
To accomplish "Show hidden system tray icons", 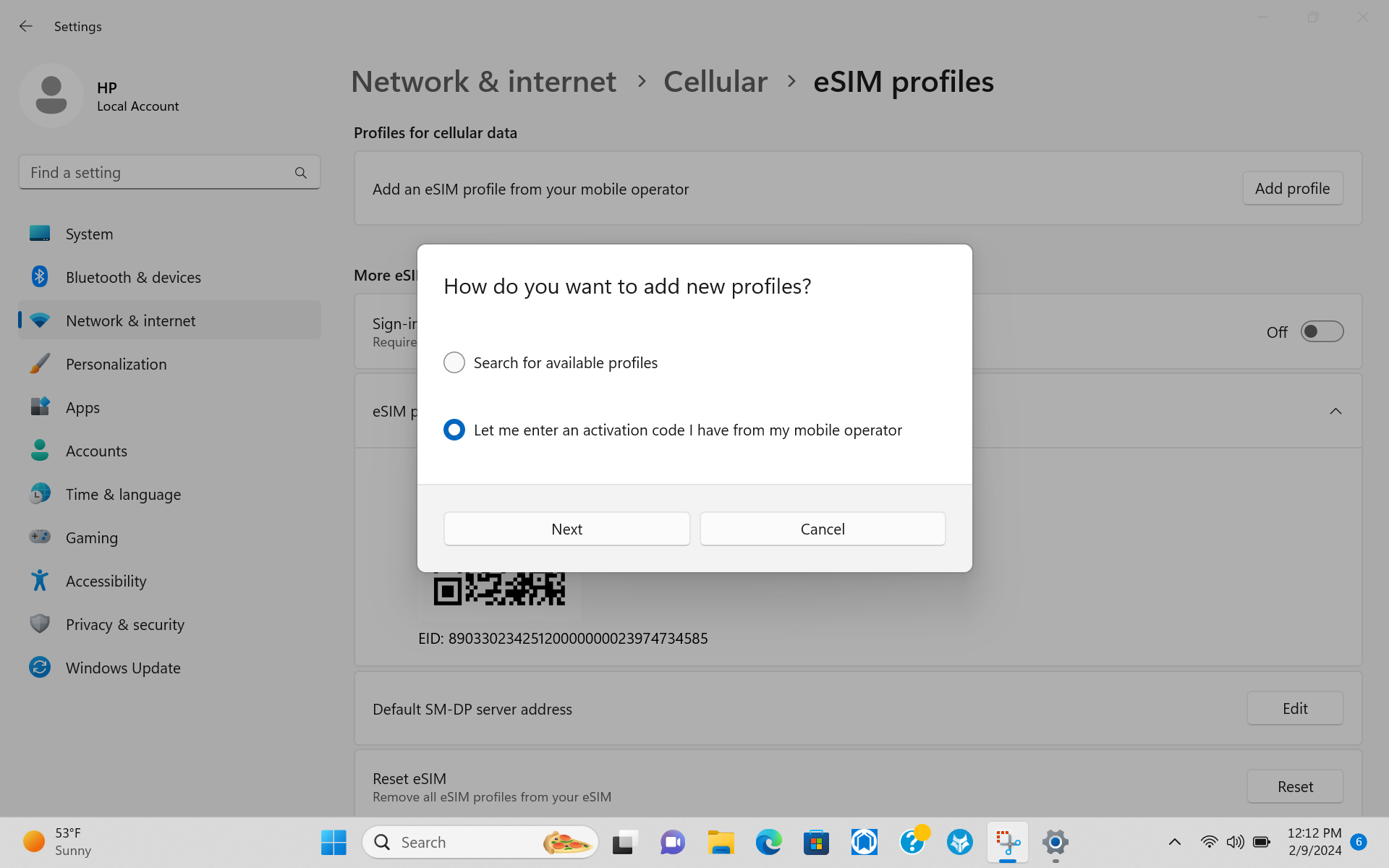I will coord(1175,842).
